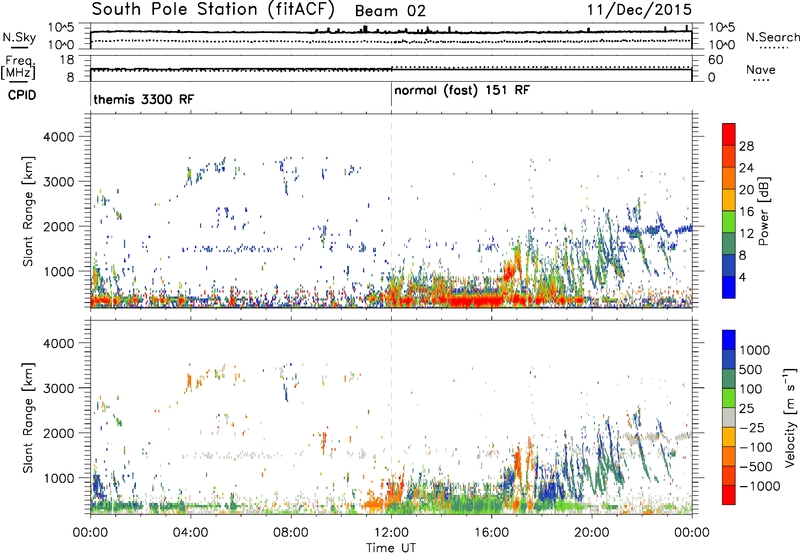Click the 'Freq. [MHz]' axis label
This screenshot has width=800, height=554.
point(18,68)
